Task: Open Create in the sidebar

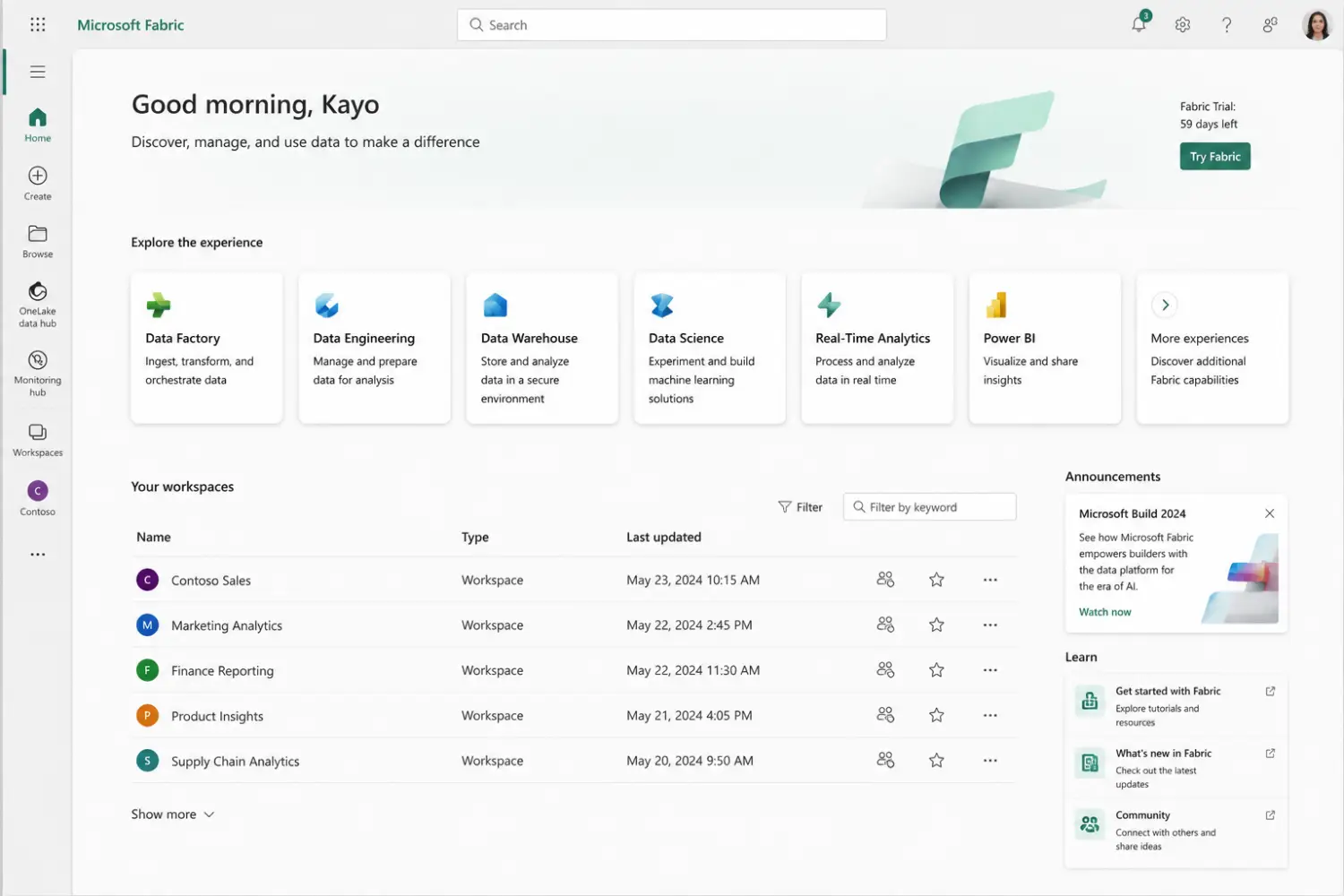Action: (x=38, y=183)
